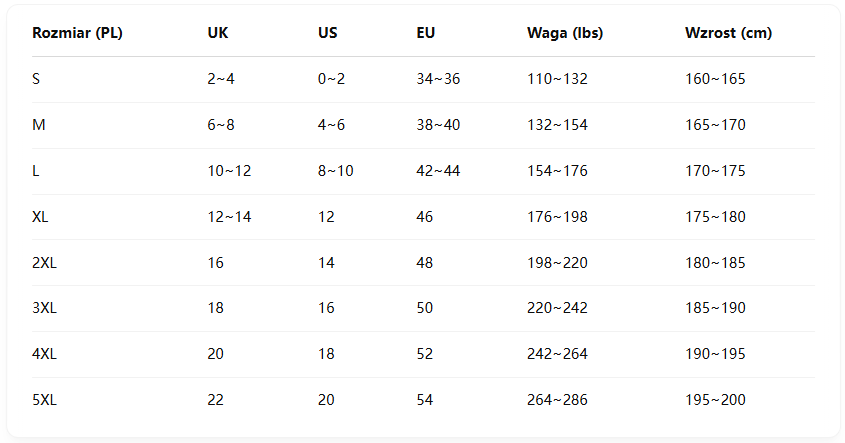Click the "Wzrost (cm)" column header
This screenshot has height=443, width=845.
[x=728, y=33]
